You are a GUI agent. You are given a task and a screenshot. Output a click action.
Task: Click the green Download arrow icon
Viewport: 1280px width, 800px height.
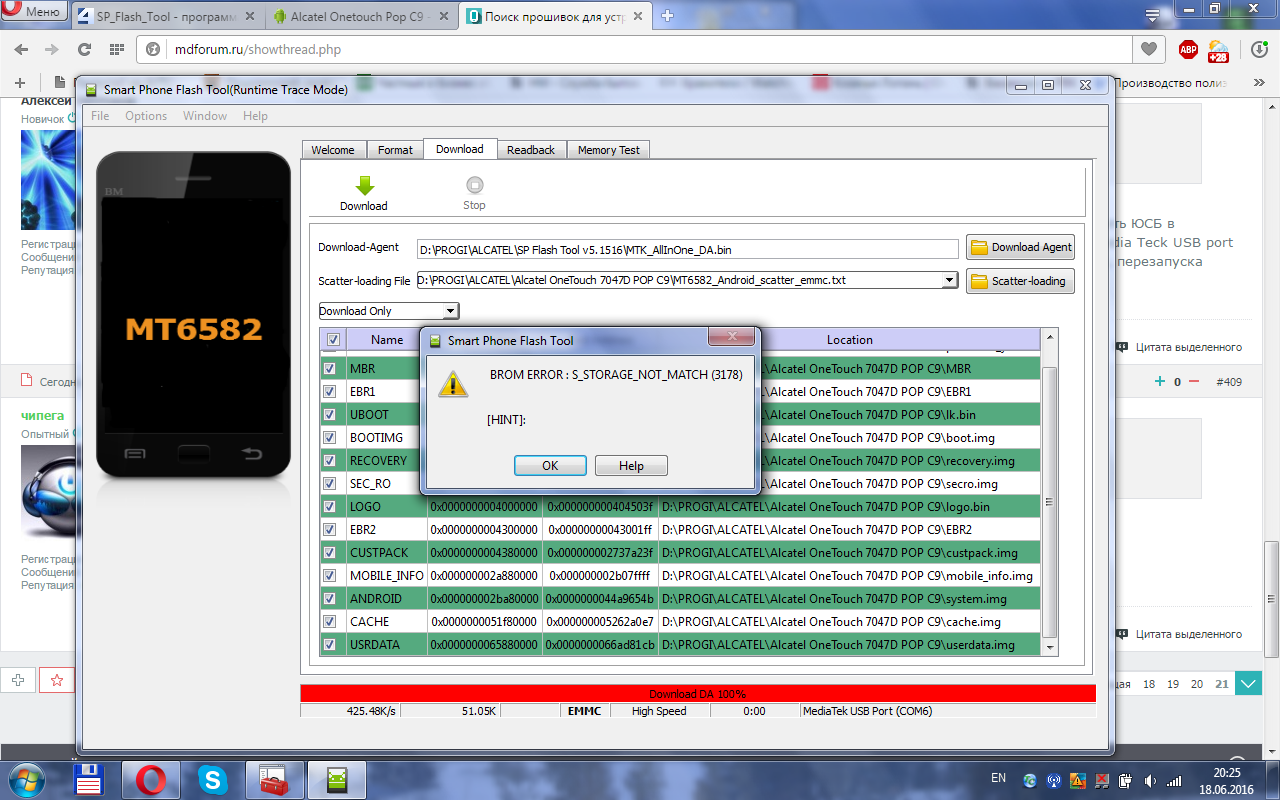click(x=364, y=186)
